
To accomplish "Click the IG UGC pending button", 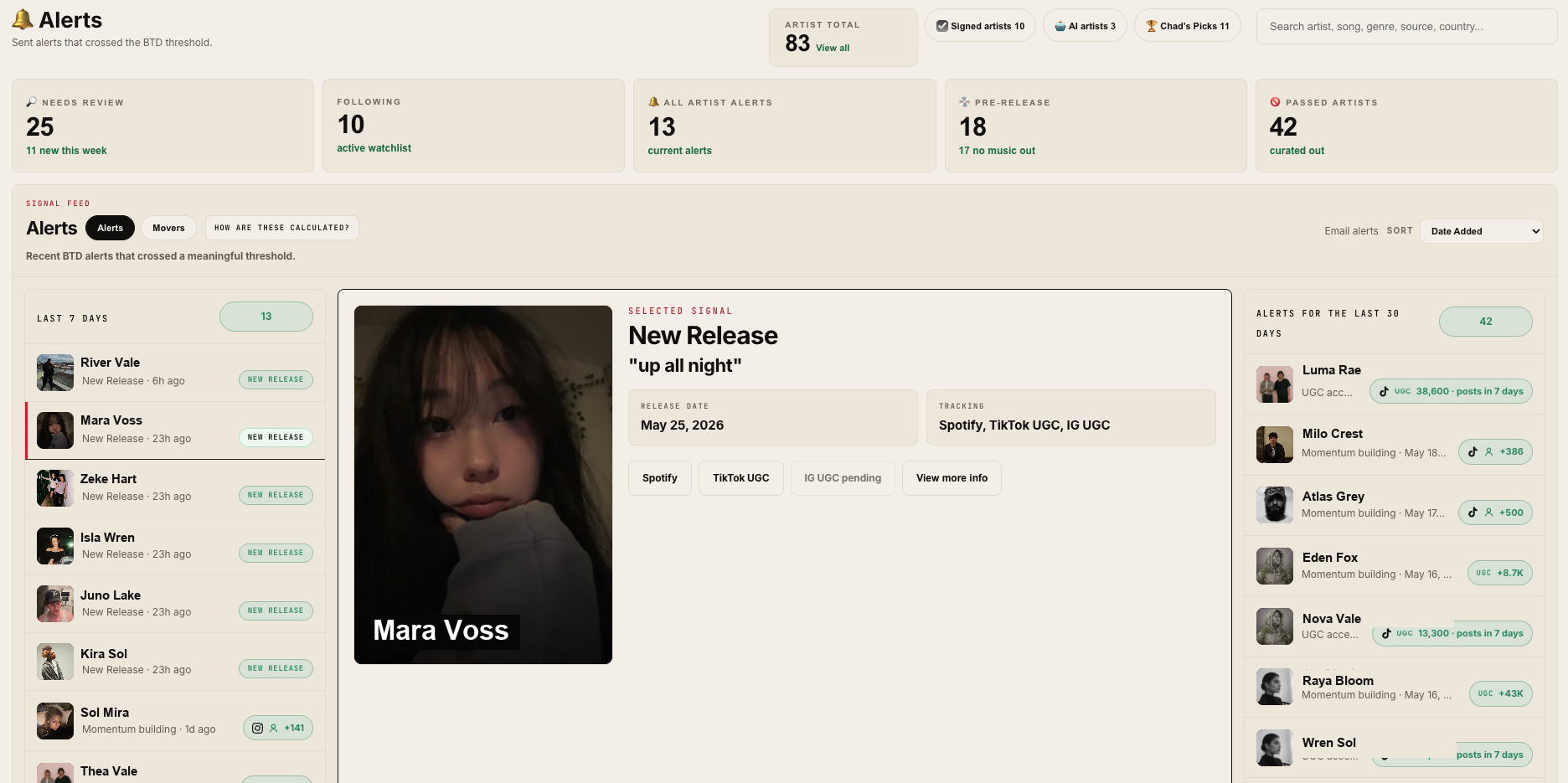I will pyautogui.click(x=843, y=478).
